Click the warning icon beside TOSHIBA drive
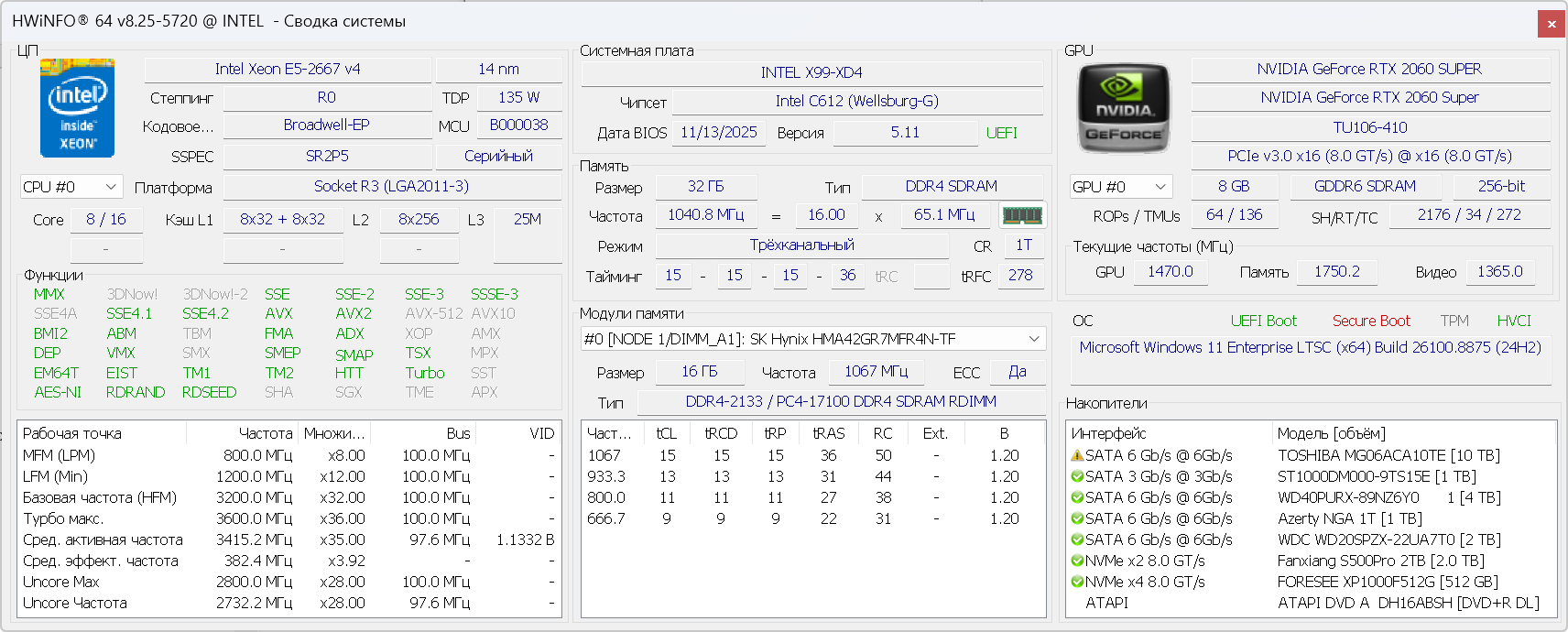The height and width of the screenshot is (632, 1568). click(1077, 455)
